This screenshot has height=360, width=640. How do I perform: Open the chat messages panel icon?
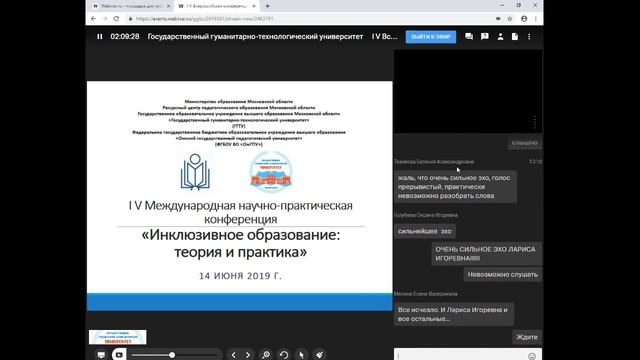click(x=469, y=37)
